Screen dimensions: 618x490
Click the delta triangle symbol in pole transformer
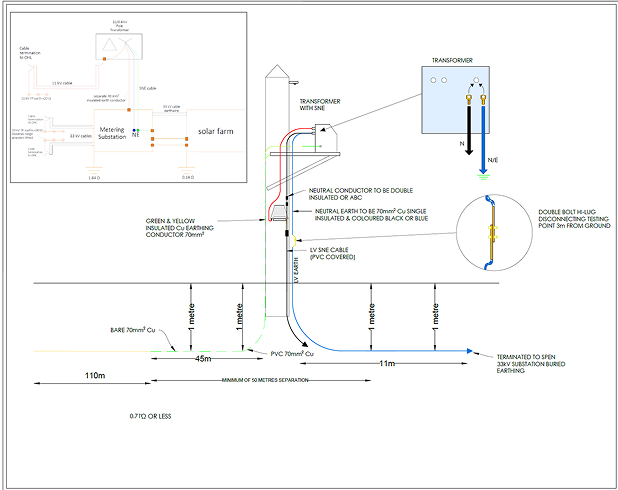(108, 45)
